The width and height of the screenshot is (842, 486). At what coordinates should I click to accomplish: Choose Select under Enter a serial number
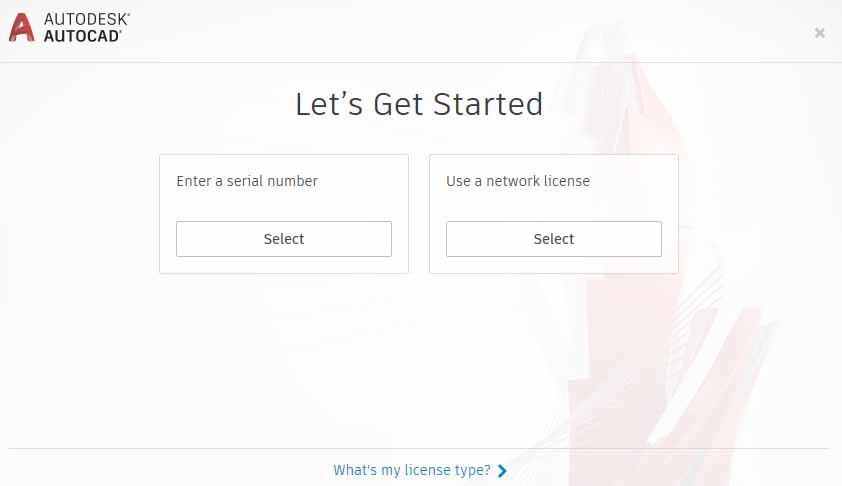tap(284, 239)
